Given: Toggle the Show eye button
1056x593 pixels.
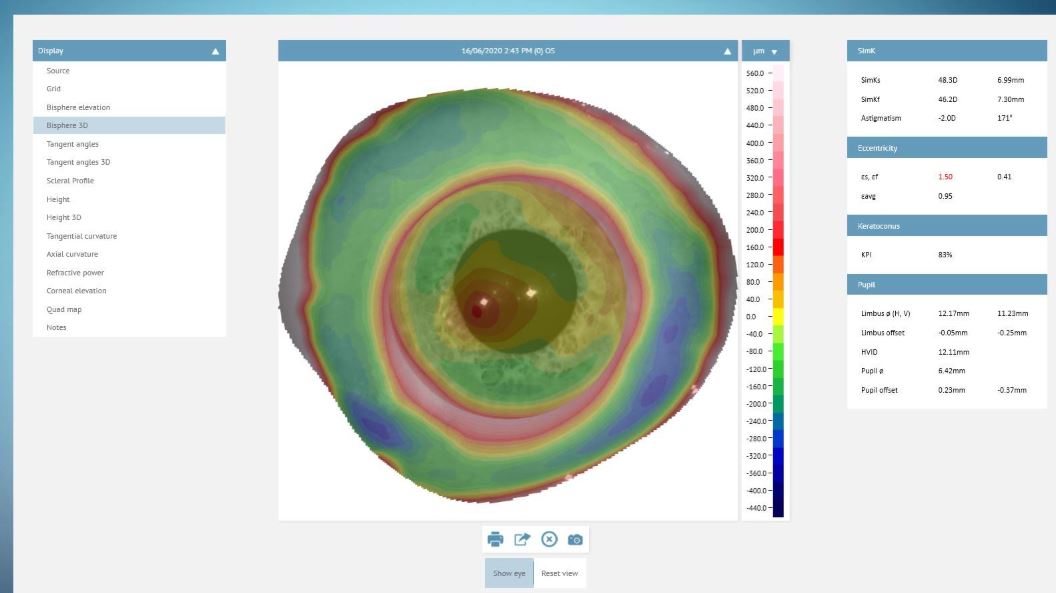Looking at the screenshot, I should click(x=509, y=573).
